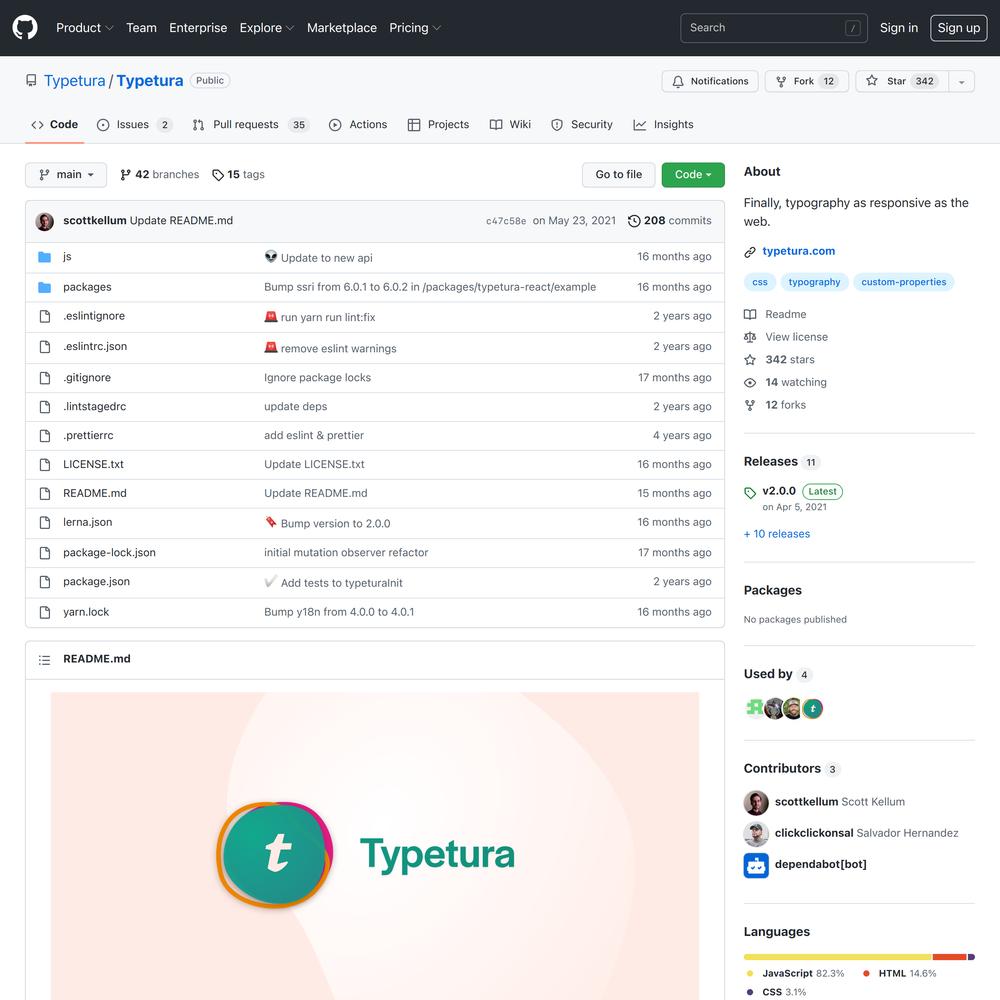This screenshot has height=1000, width=1000.
Task: Click the .gitignore file icon
Action: tap(45, 378)
